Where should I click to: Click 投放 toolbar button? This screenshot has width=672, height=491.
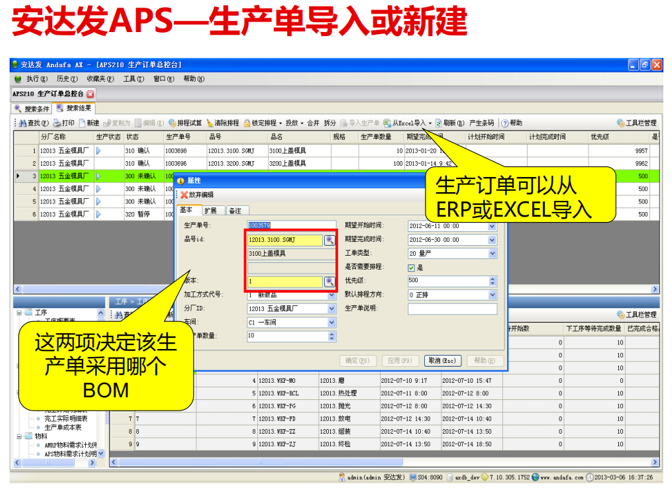(292, 123)
